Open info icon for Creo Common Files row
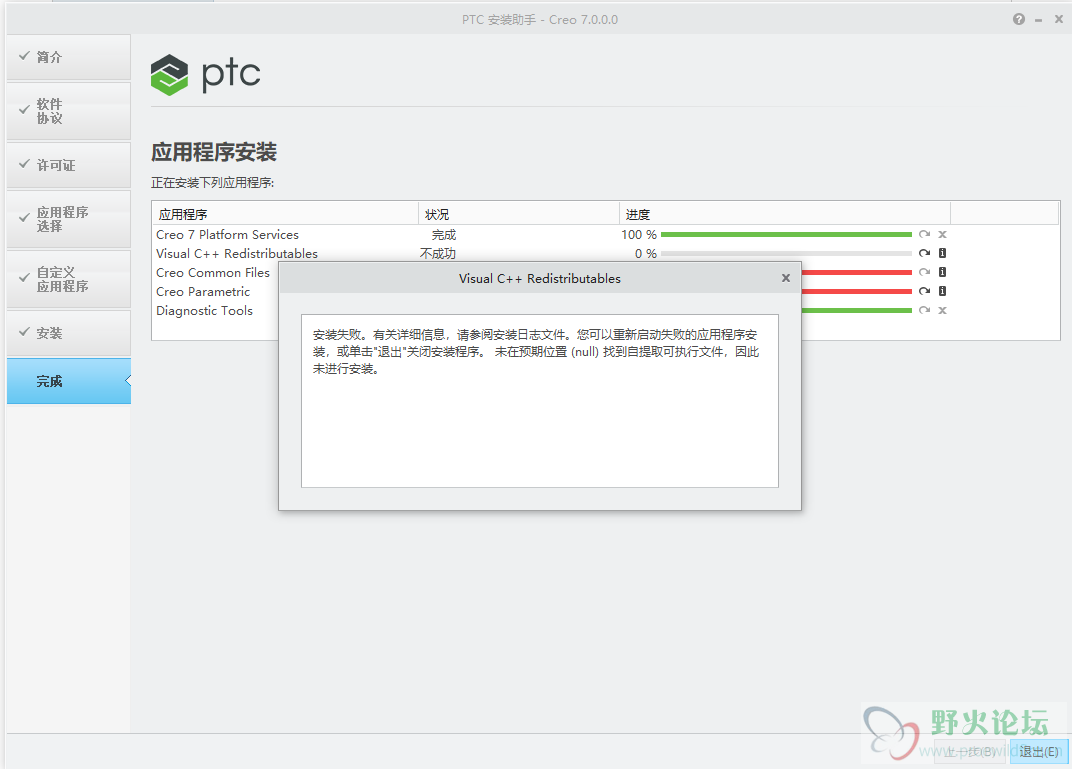The height and width of the screenshot is (769, 1072). pos(942,272)
